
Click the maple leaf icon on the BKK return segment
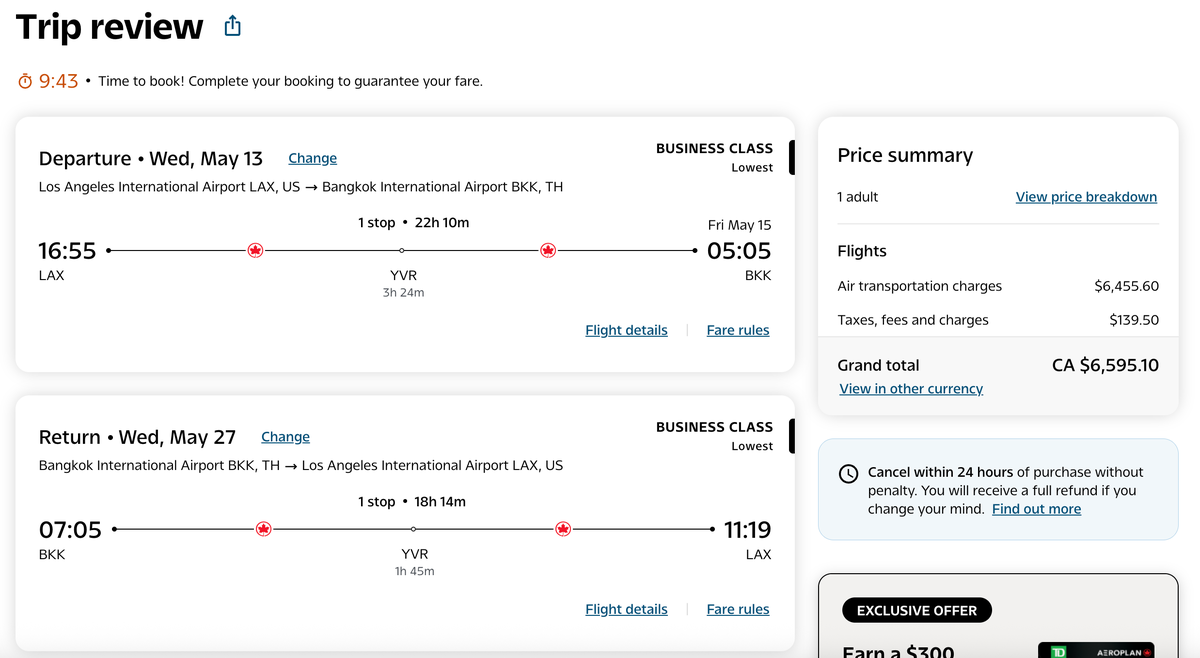[x=263, y=529]
